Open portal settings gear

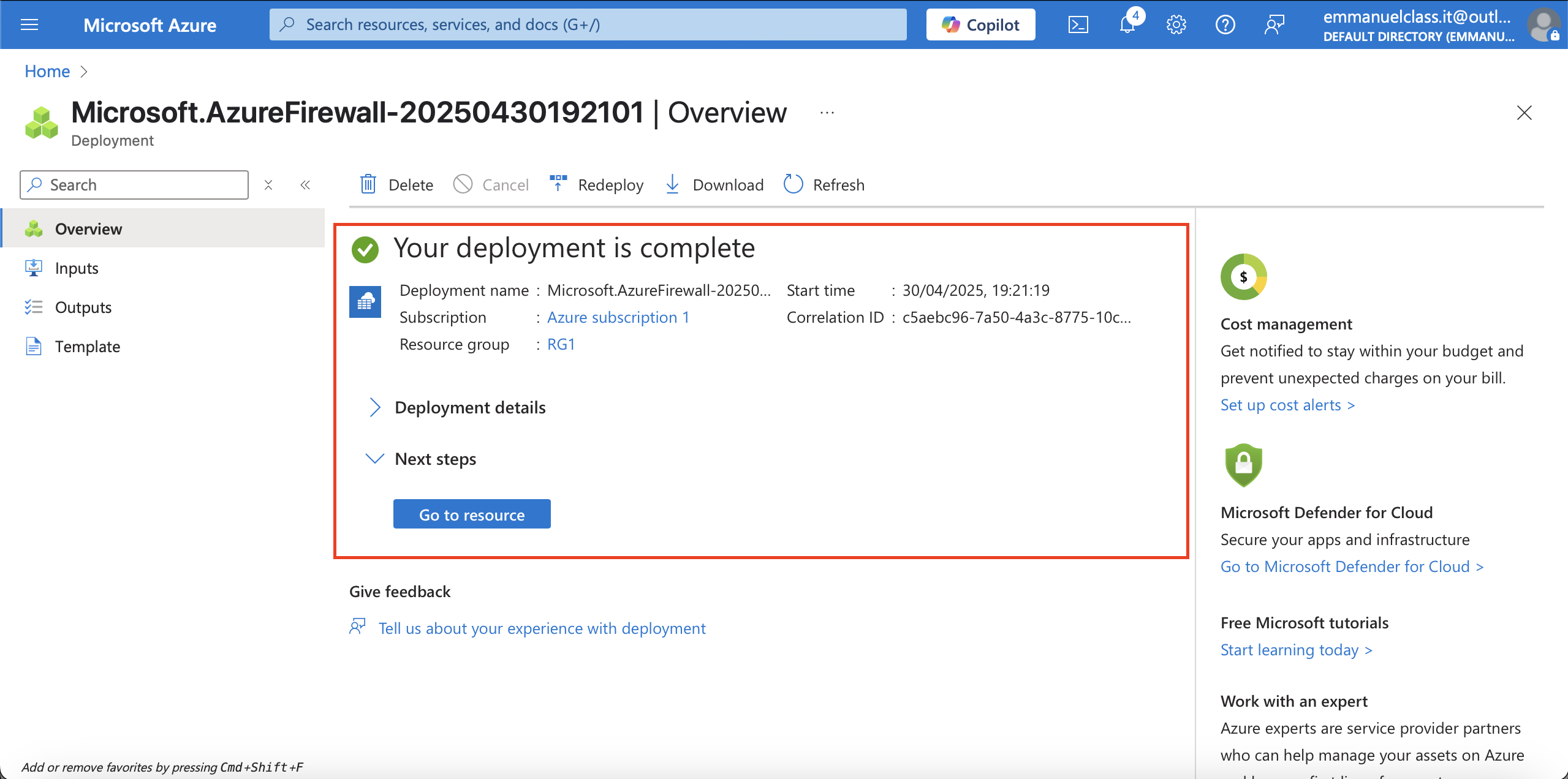click(x=1176, y=24)
